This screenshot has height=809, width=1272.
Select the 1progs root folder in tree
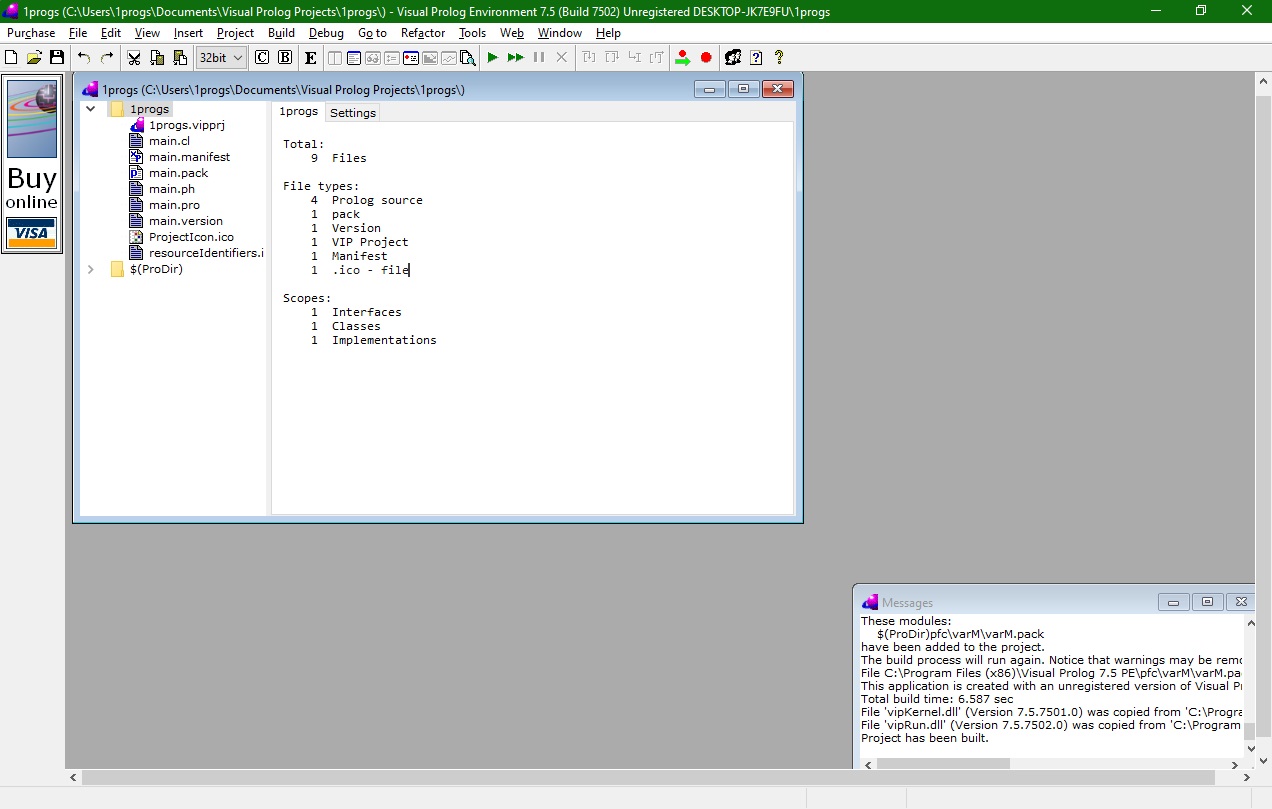(150, 109)
